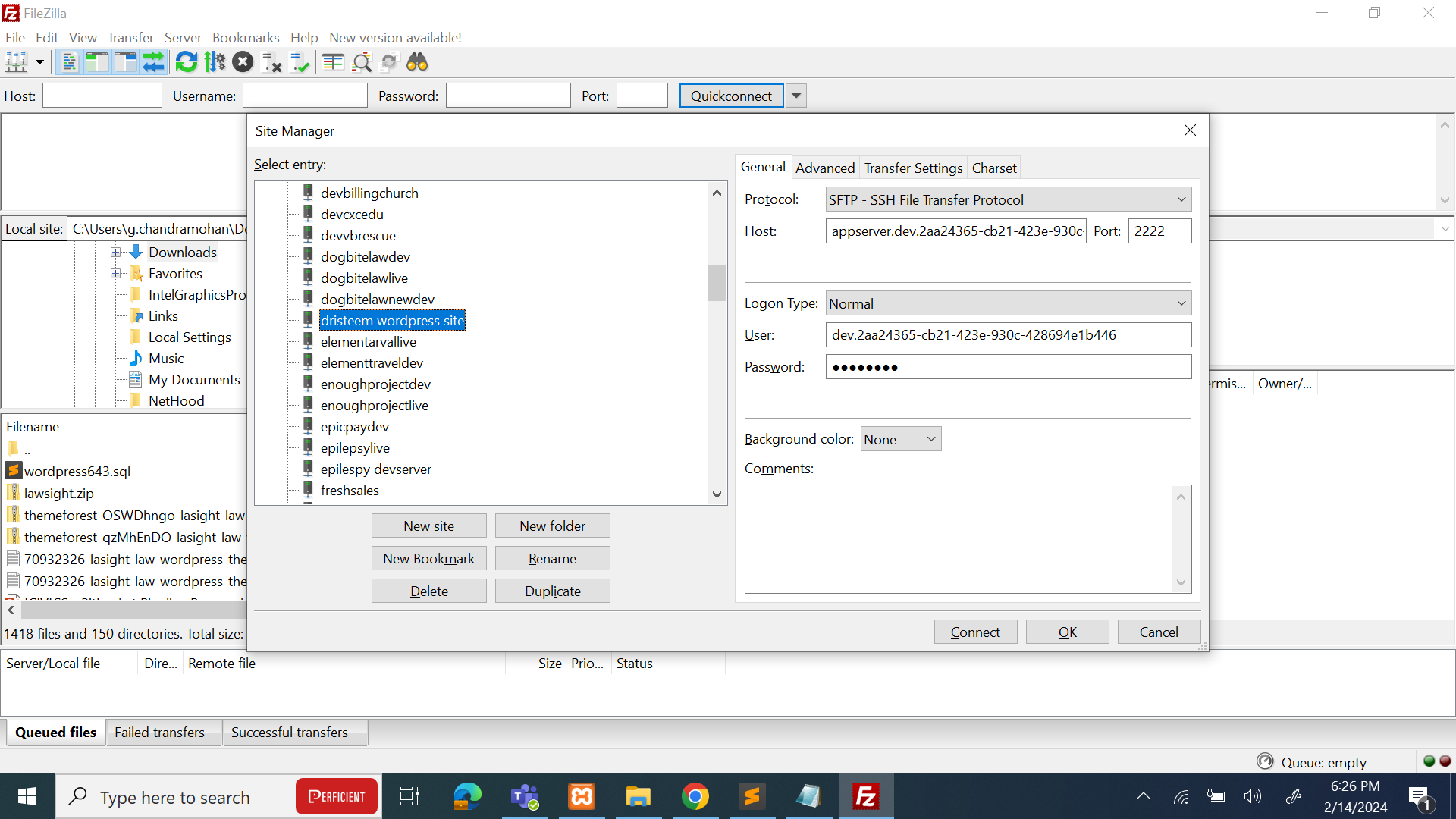Select epicpaydev site entry
This screenshot has height=819, width=1456.
[x=354, y=426]
